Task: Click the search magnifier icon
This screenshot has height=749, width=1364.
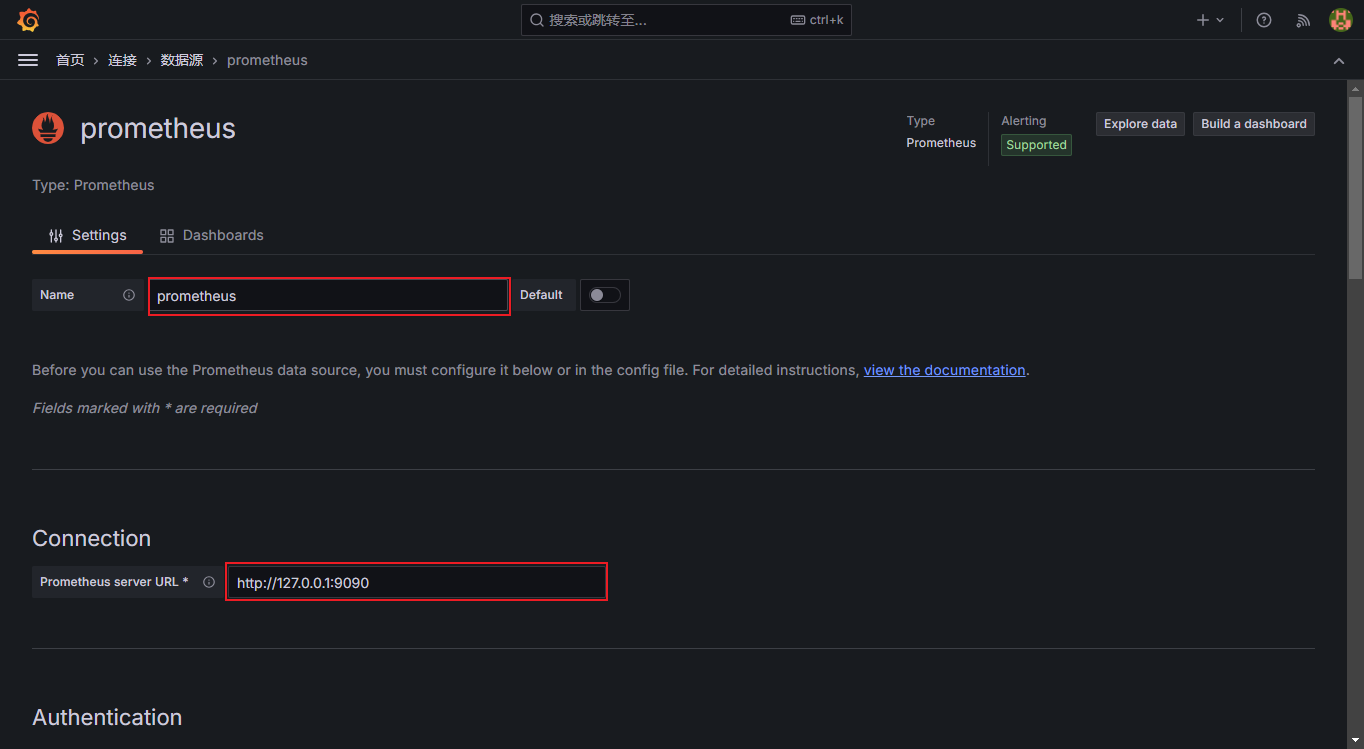Action: (536, 20)
